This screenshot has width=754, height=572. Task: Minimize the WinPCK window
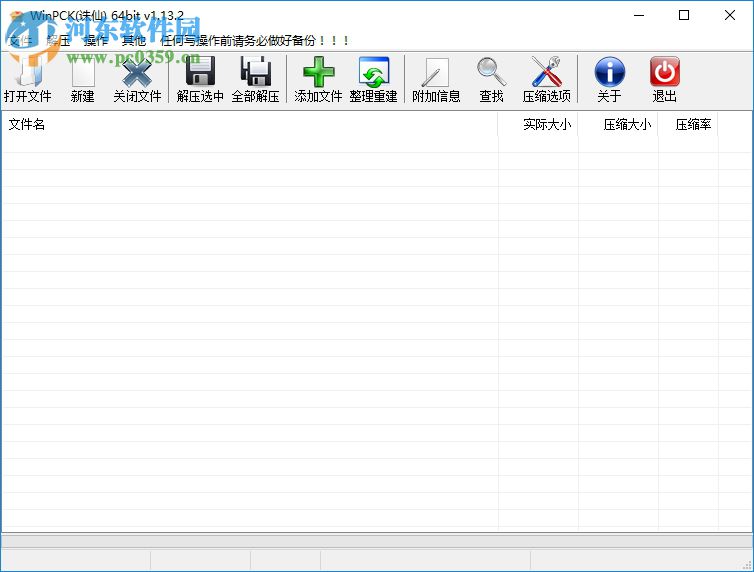click(639, 15)
